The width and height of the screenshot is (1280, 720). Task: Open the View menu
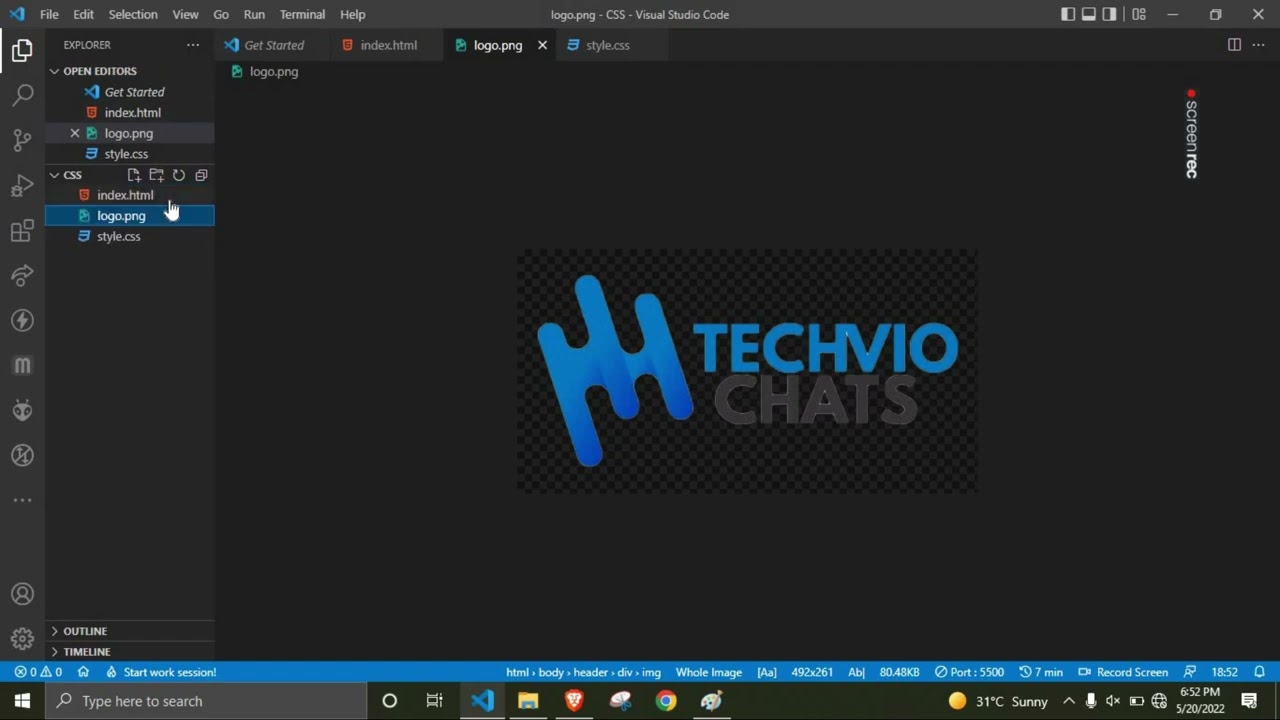click(x=185, y=14)
